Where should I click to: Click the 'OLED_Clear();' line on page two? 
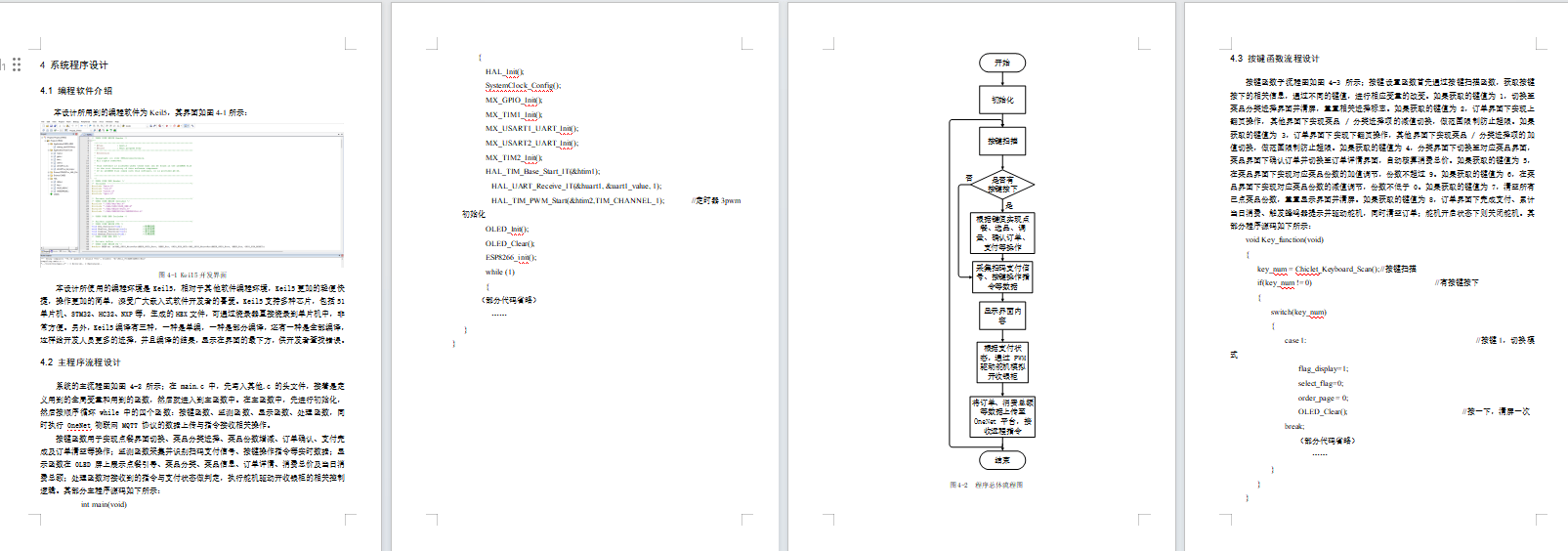coord(510,243)
